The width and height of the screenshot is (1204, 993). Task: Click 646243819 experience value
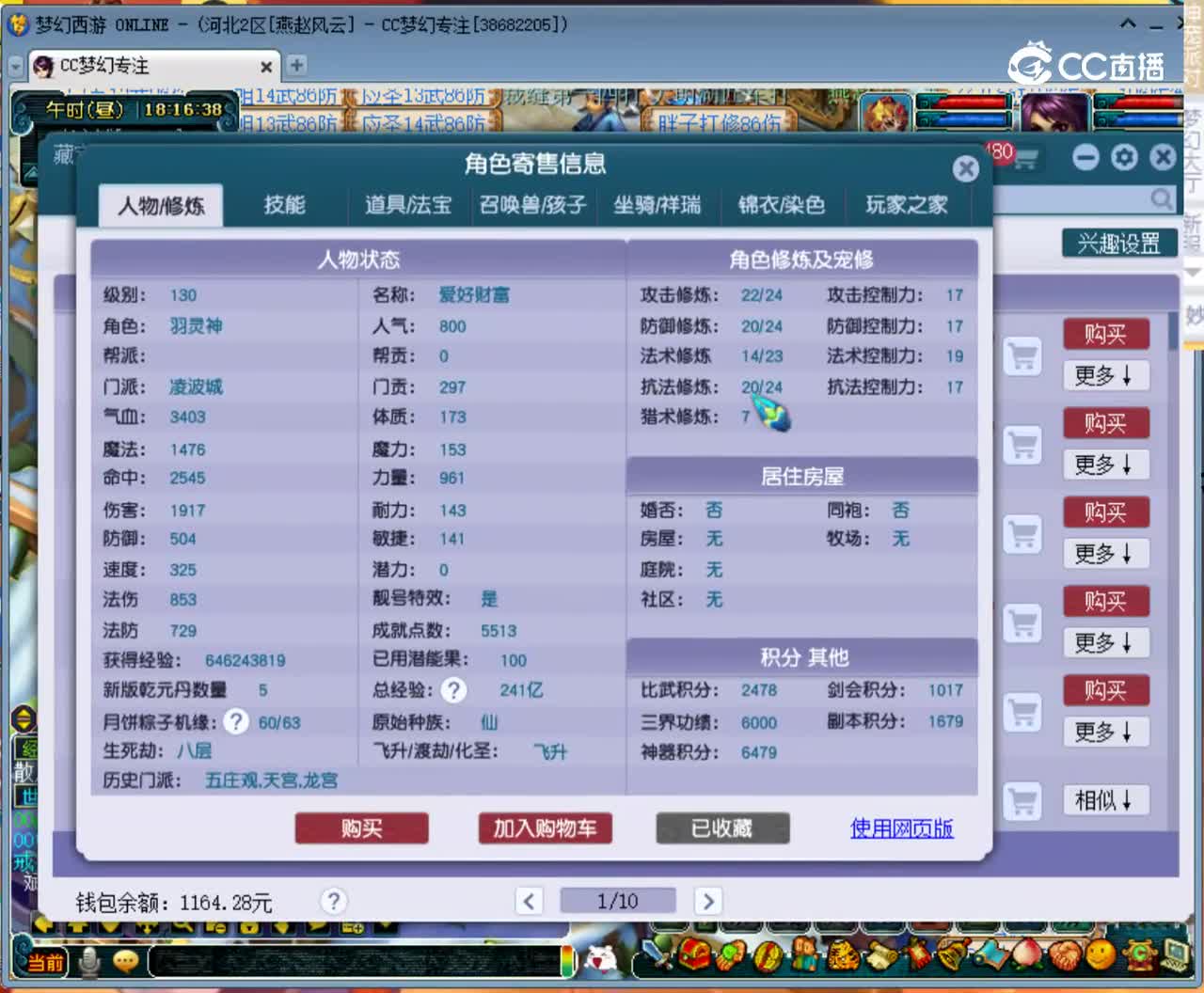click(245, 660)
